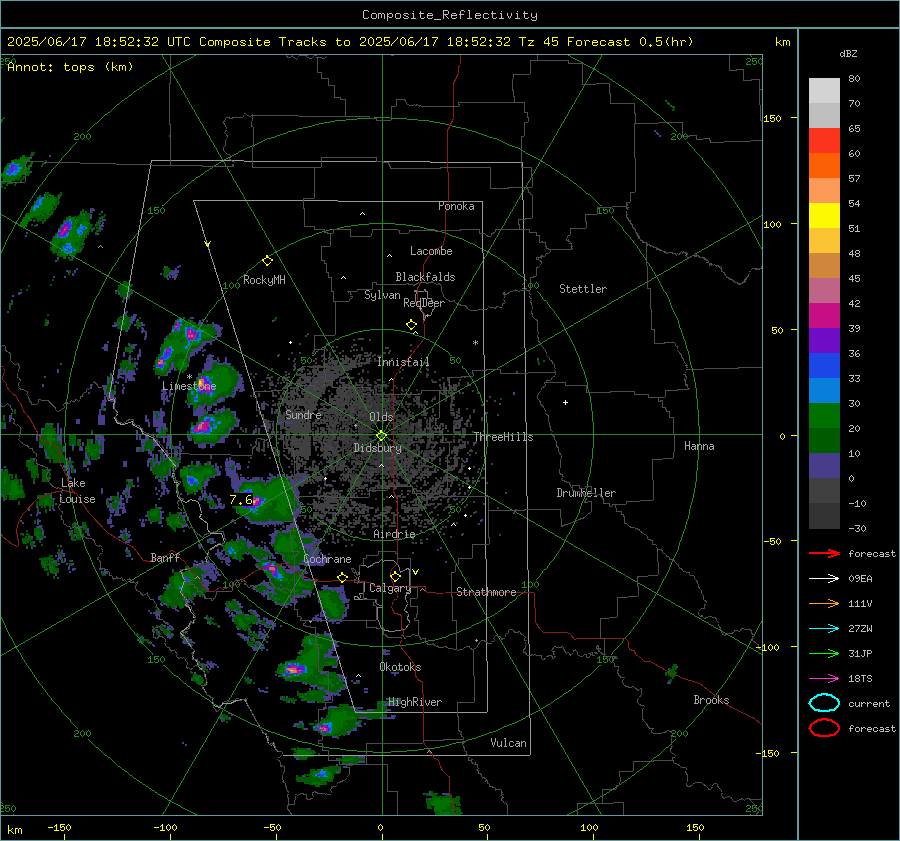Screen dimensions: 900x841
Task: Click the Stettler town label
Action: (583, 289)
